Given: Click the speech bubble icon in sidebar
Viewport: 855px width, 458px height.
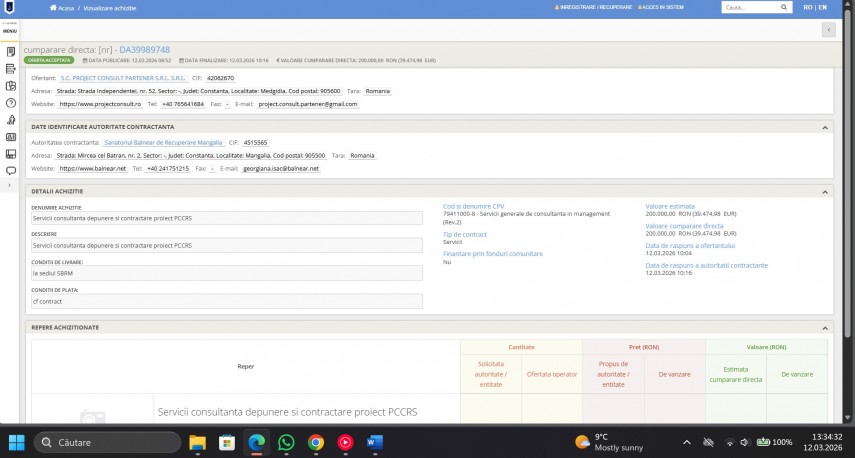Looking at the screenshot, I should (x=10, y=170).
